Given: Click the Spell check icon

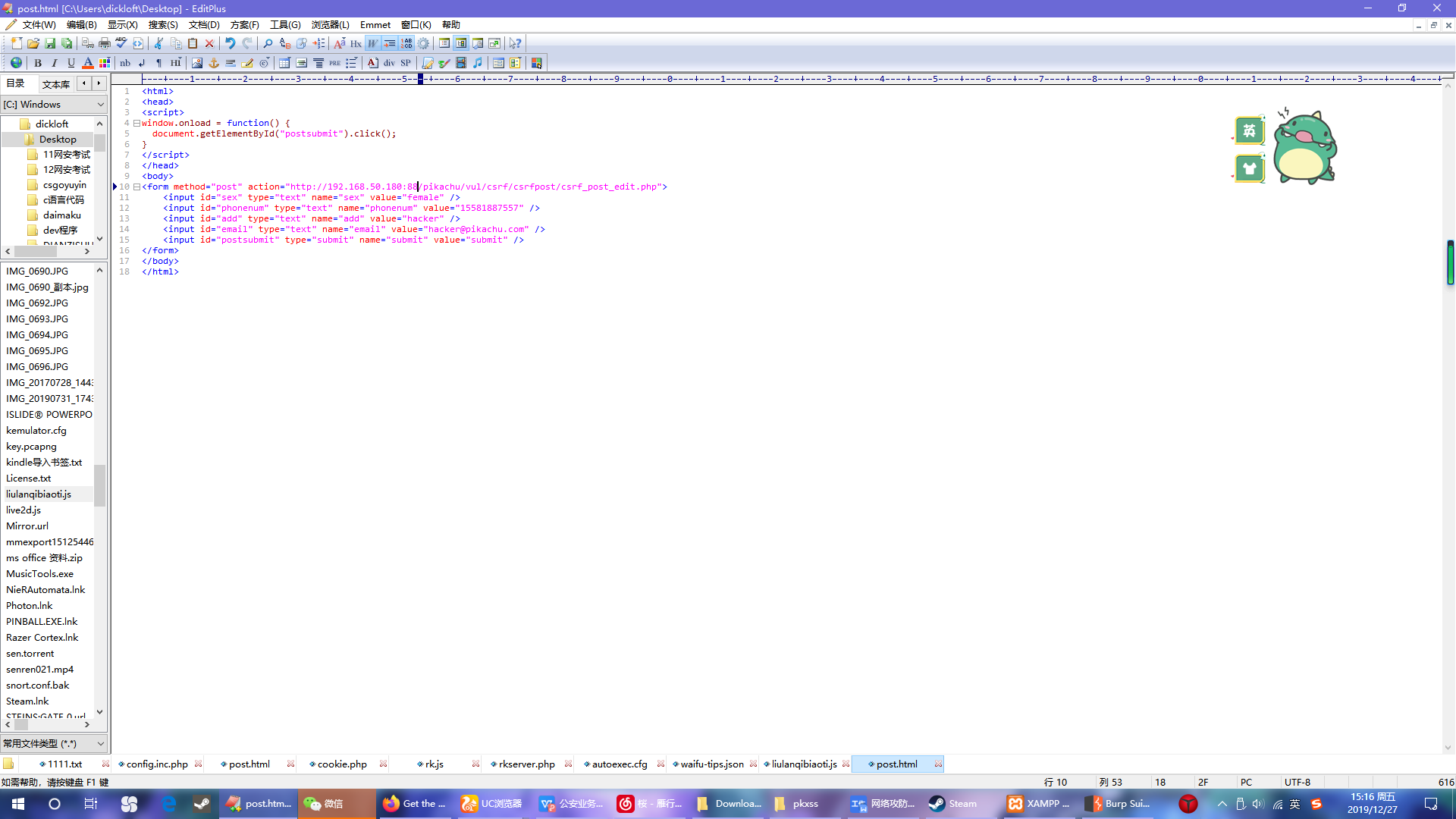Looking at the screenshot, I should click(121, 43).
